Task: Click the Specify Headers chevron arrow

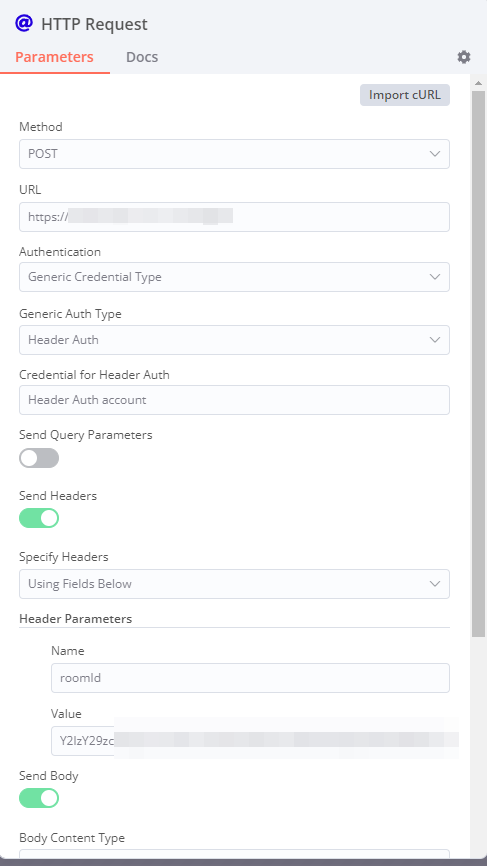Action: 435,584
